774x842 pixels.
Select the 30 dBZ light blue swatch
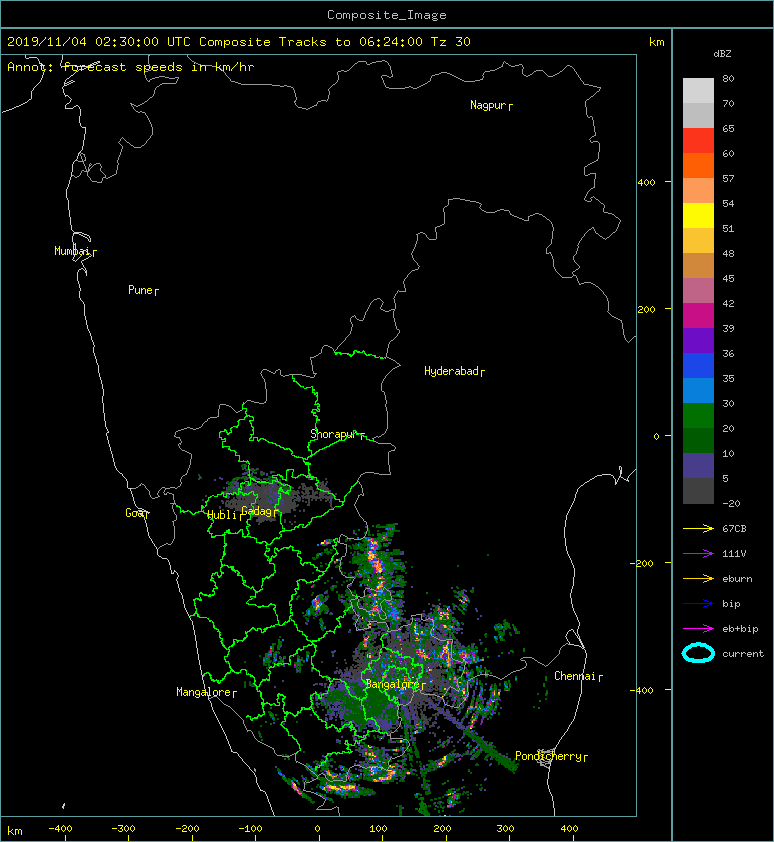tap(698, 390)
